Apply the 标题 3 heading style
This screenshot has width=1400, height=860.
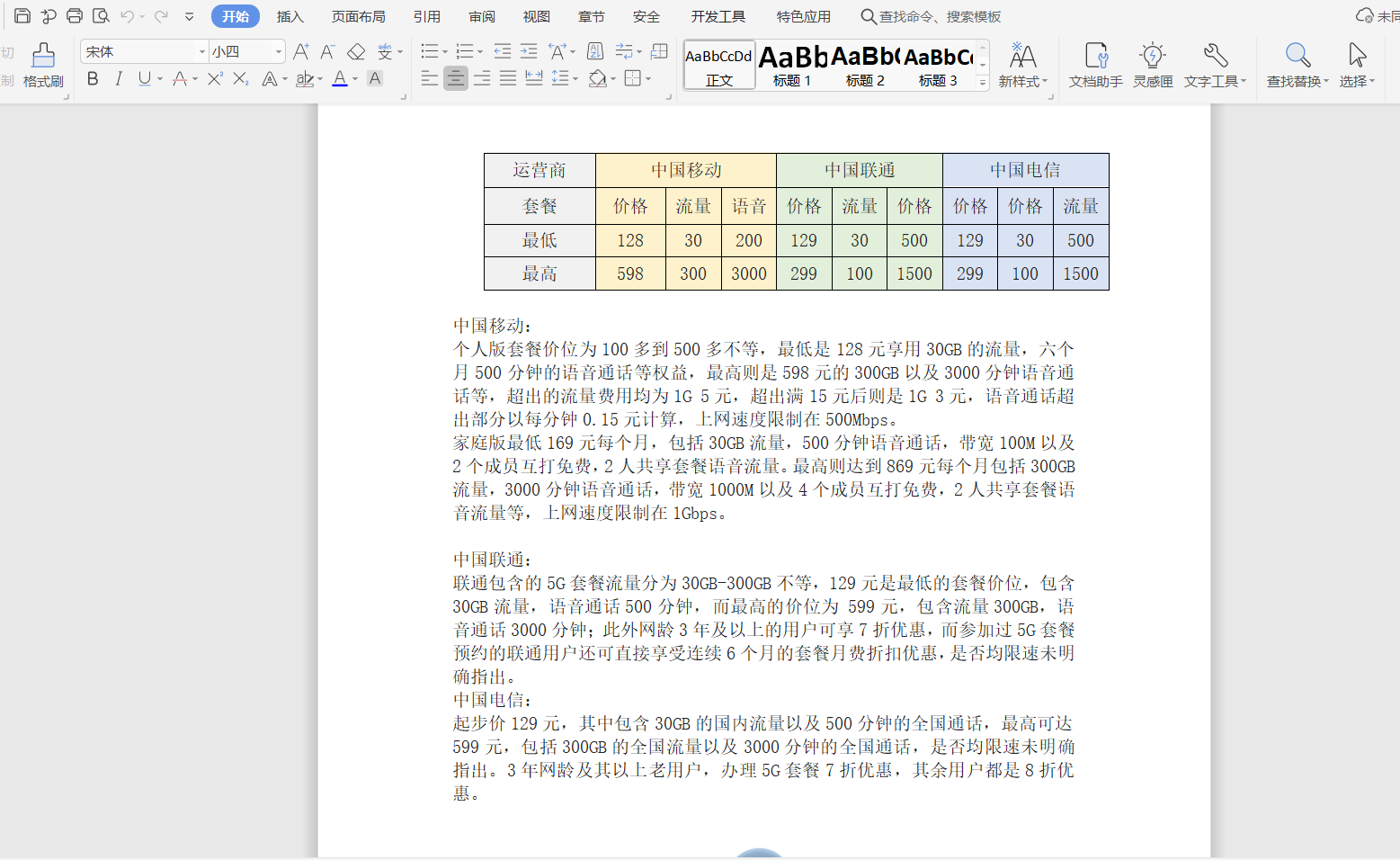click(x=938, y=66)
